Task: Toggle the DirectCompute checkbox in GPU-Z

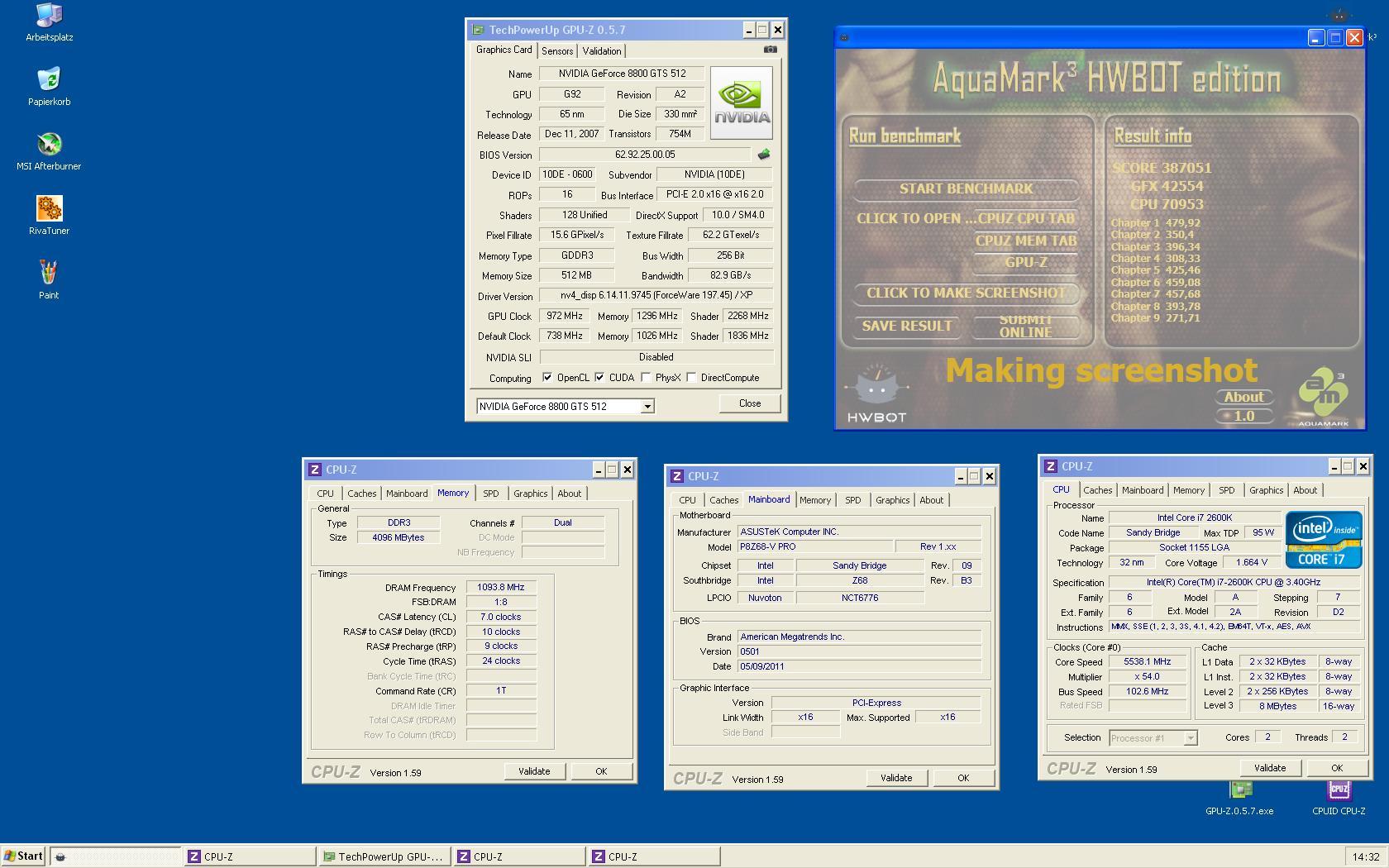Action: point(691,378)
